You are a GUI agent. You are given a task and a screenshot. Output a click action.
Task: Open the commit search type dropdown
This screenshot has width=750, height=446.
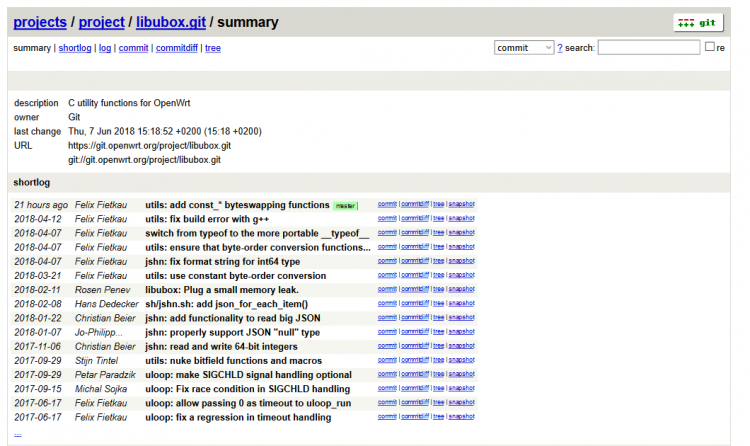click(524, 47)
